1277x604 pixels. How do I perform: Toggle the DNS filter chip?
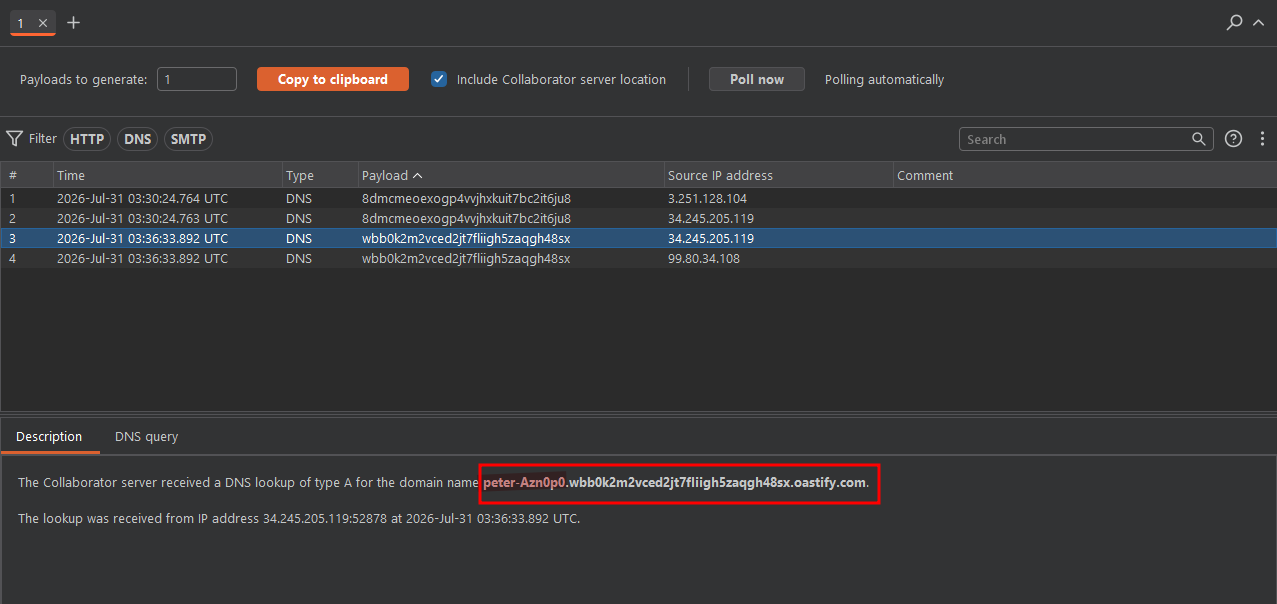tap(138, 139)
